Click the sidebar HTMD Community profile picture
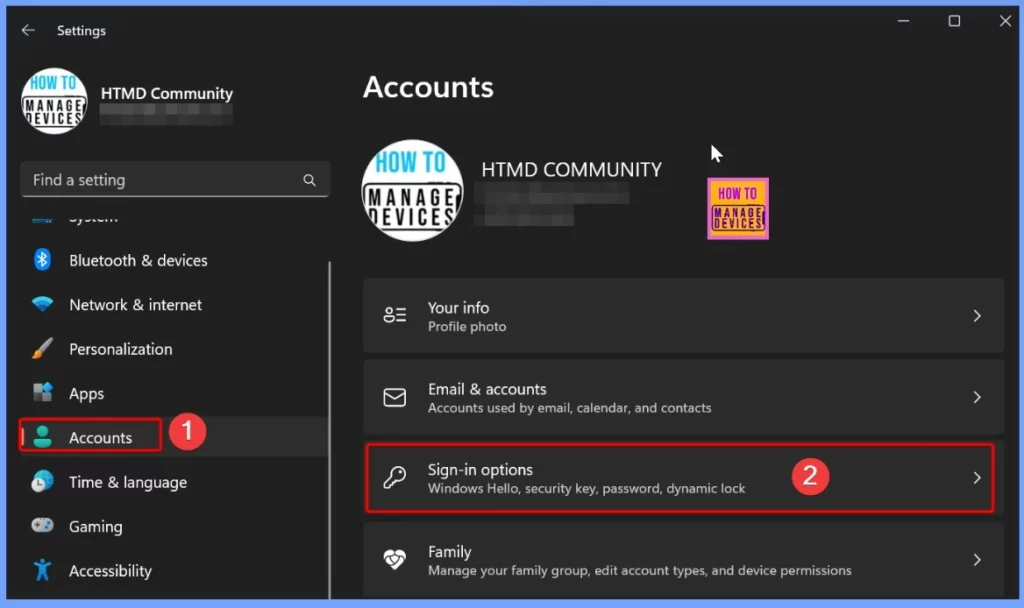The height and width of the screenshot is (608, 1024). (54, 101)
